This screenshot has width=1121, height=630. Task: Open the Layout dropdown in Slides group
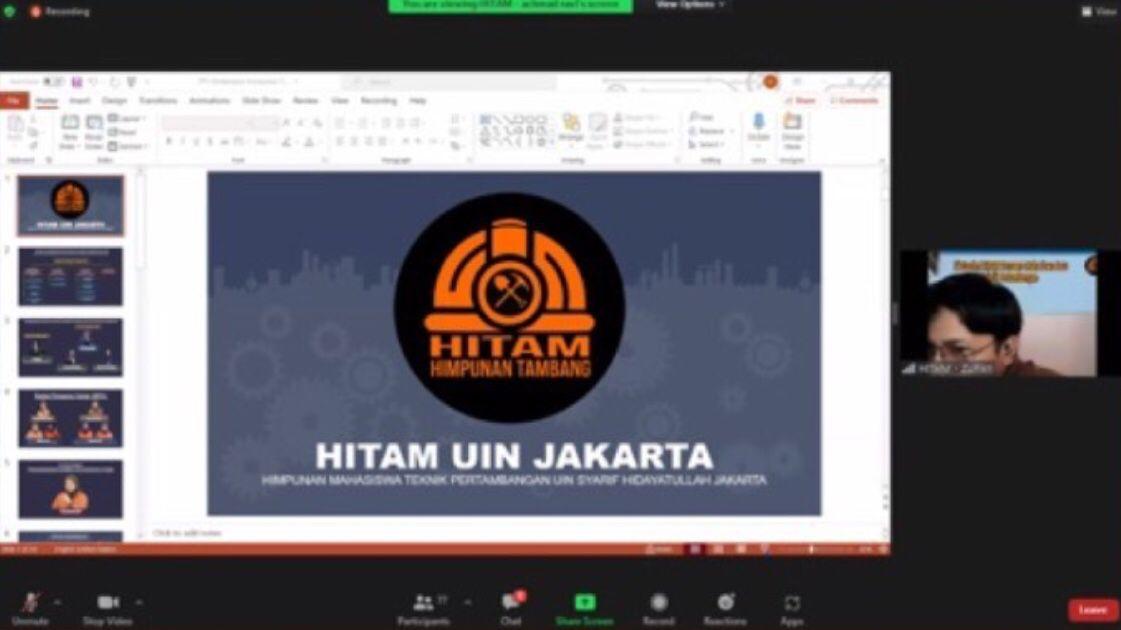[x=127, y=119]
